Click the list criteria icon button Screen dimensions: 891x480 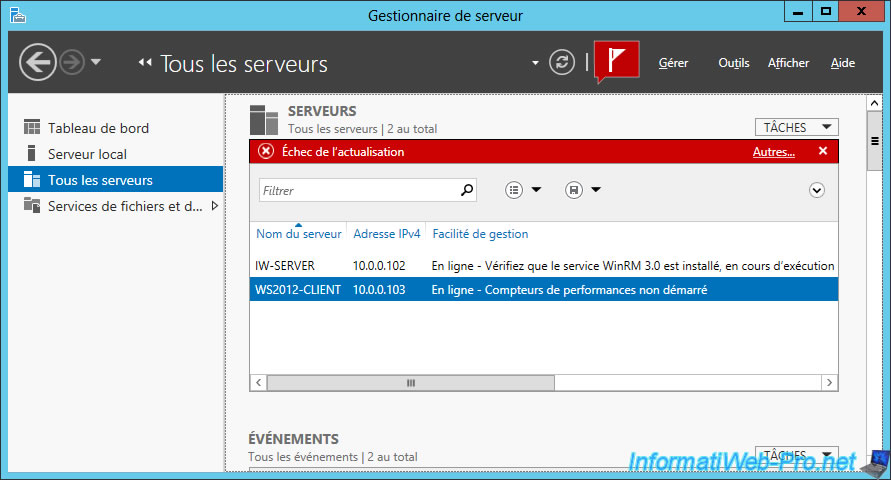pos(514,190)
